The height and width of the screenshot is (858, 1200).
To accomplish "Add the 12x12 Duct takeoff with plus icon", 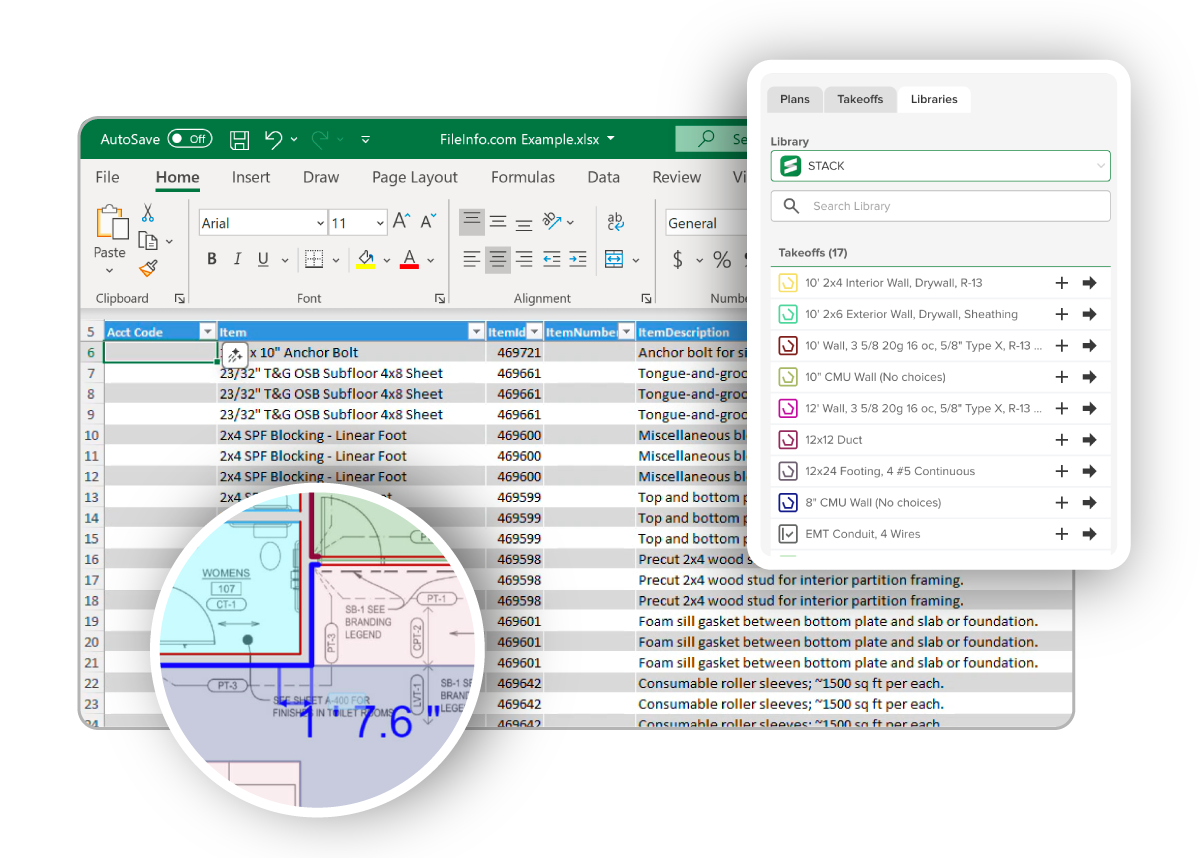I will (1062, 440).
